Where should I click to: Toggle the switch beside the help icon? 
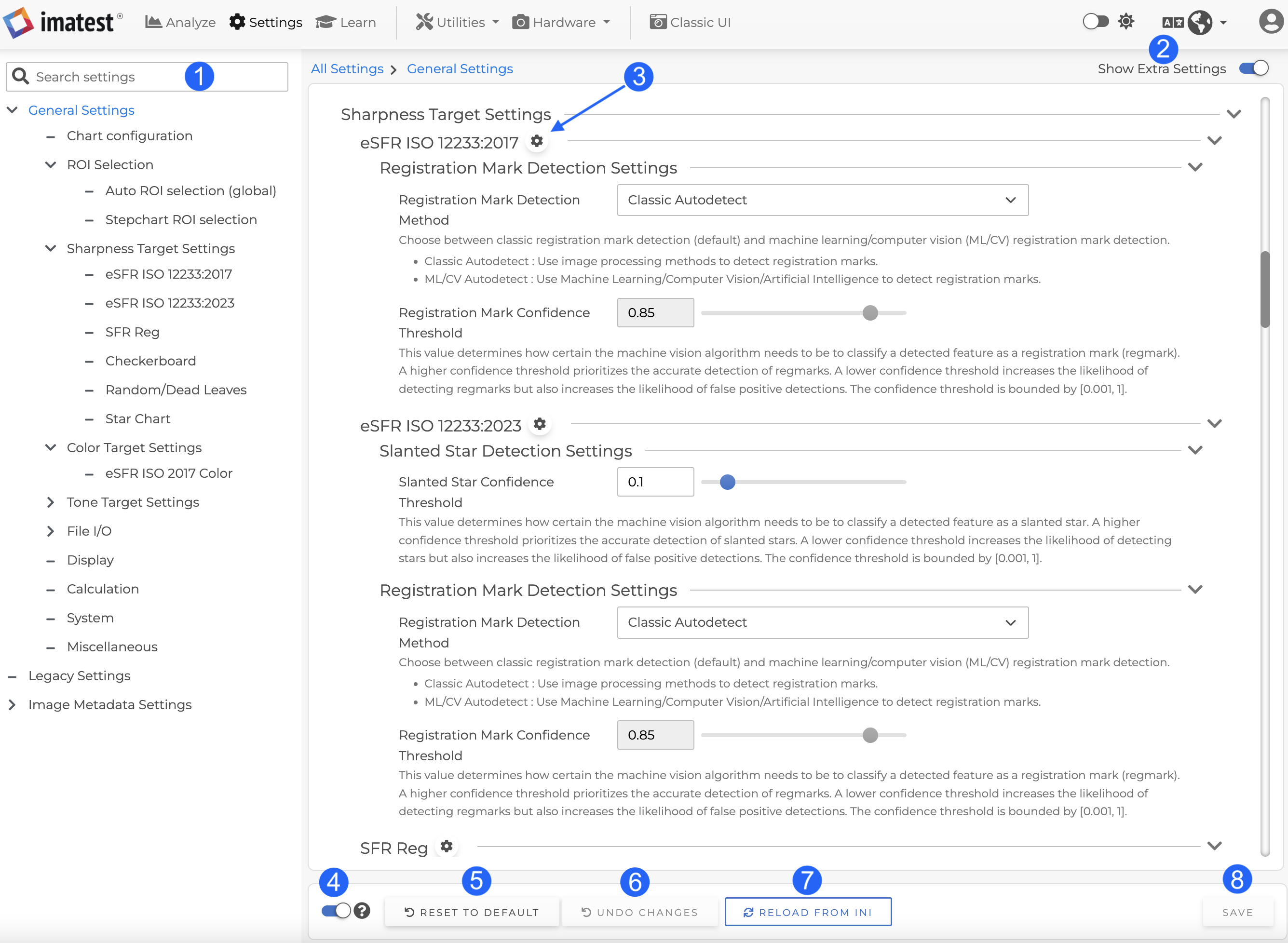pos(336,911)
